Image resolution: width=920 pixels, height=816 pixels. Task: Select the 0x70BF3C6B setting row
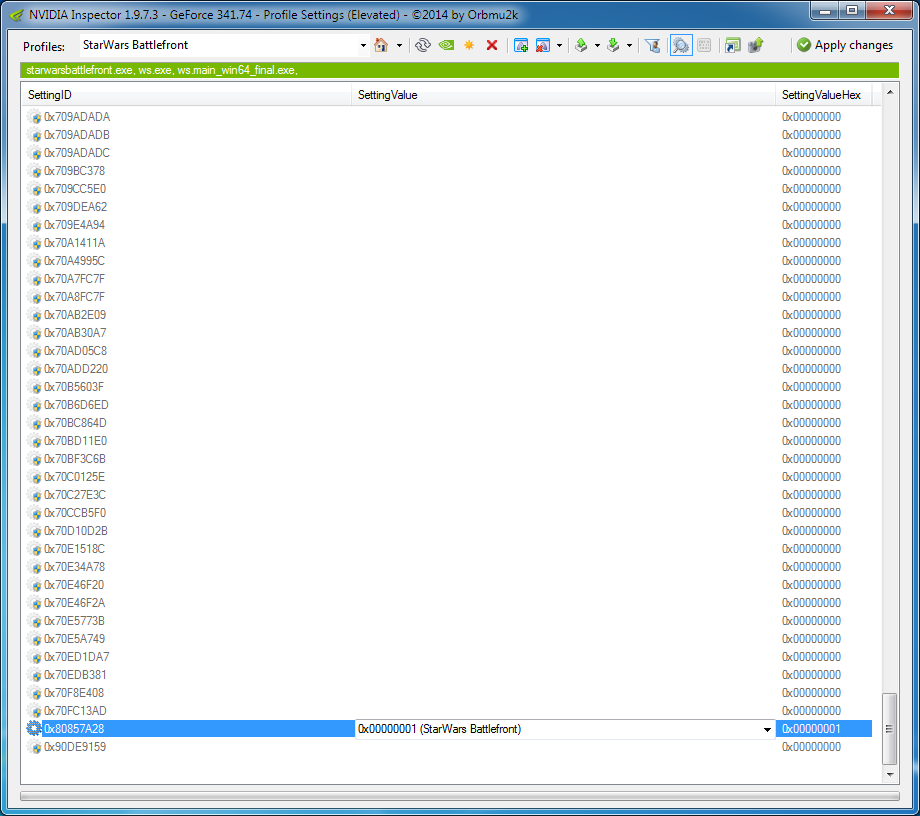click(449, 459)
